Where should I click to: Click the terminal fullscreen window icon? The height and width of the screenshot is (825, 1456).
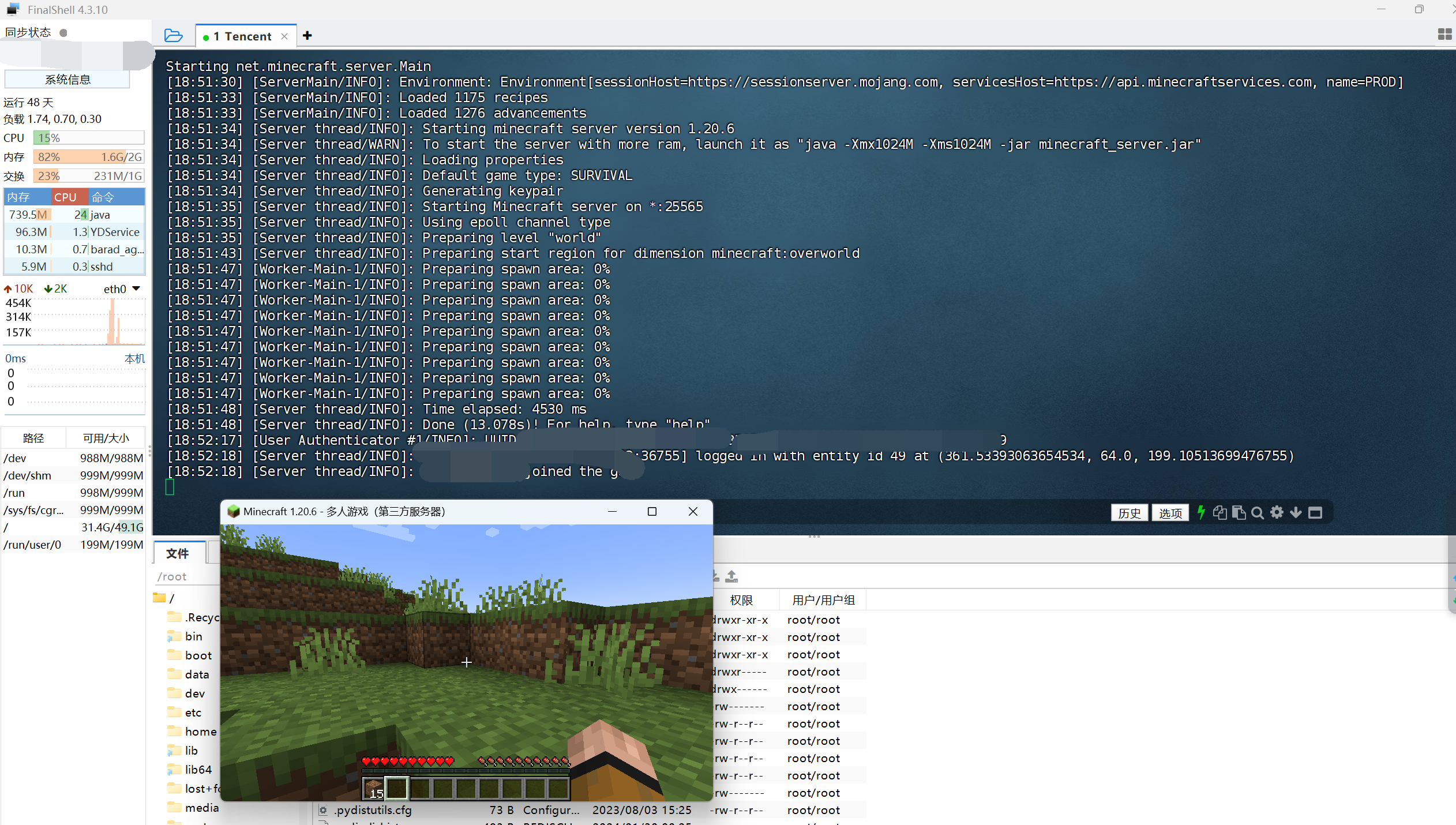pos(1315,512)
